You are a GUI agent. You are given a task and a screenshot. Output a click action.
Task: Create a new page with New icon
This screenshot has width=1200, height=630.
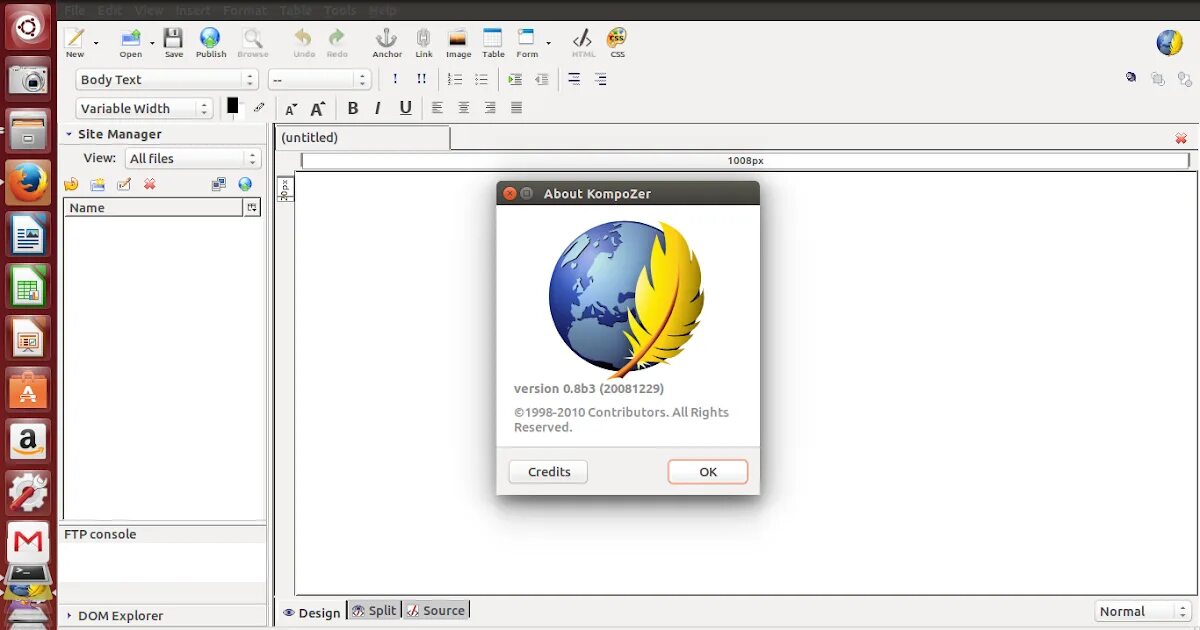[75, 41]
